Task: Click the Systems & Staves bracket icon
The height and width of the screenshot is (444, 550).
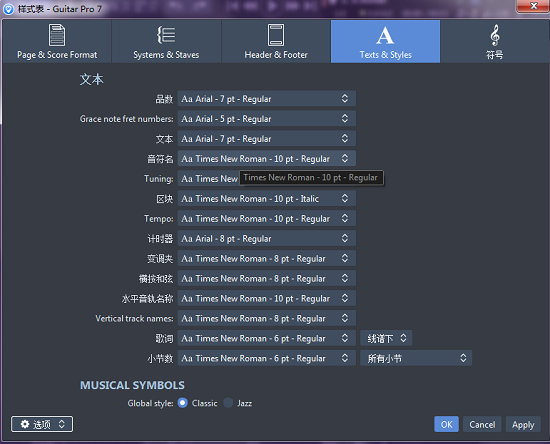Action: 166,35
